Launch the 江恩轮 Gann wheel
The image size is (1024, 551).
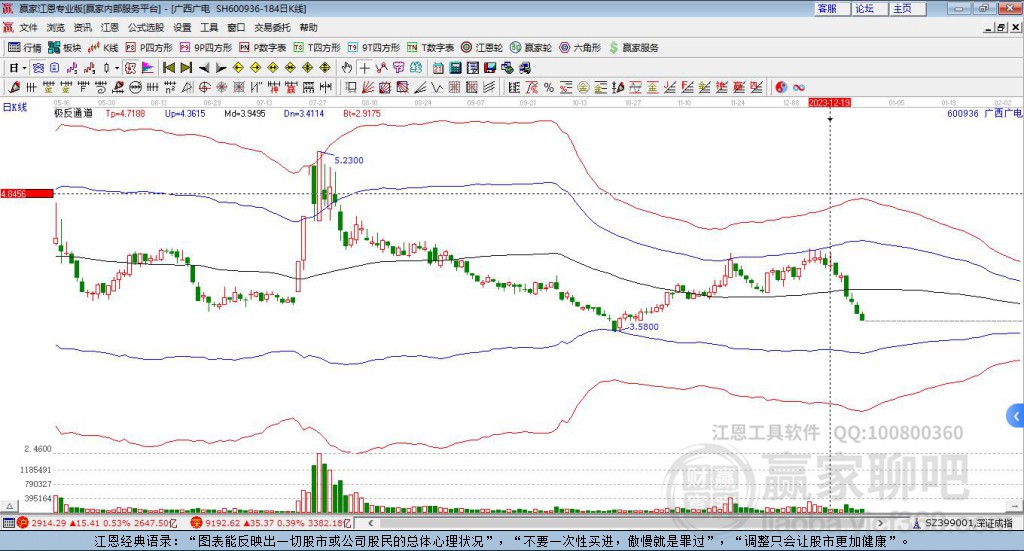click(481, 48)
